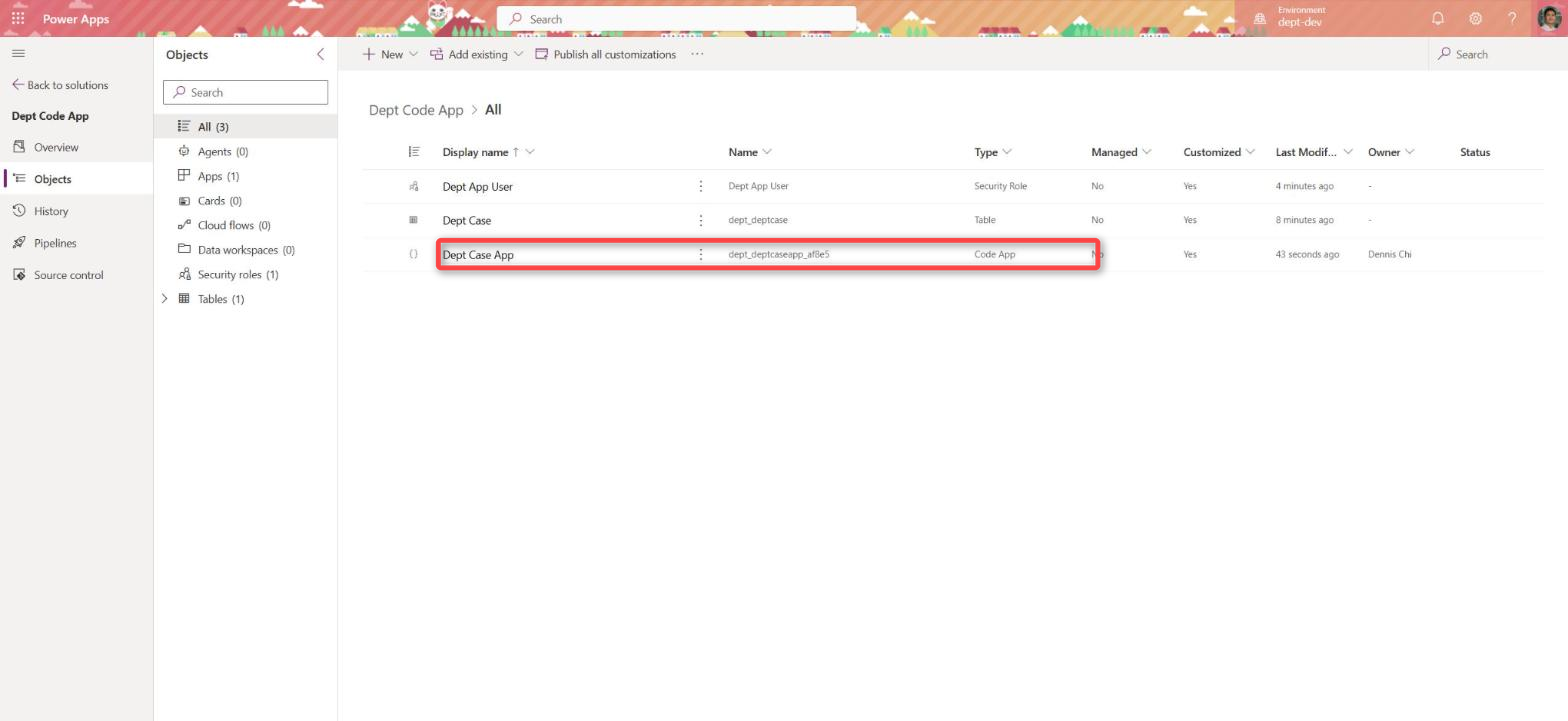Click the table icon for Dept Case row
This screenshot has height=721, width=1568.
pyautogui.click(x=413, y=220)
